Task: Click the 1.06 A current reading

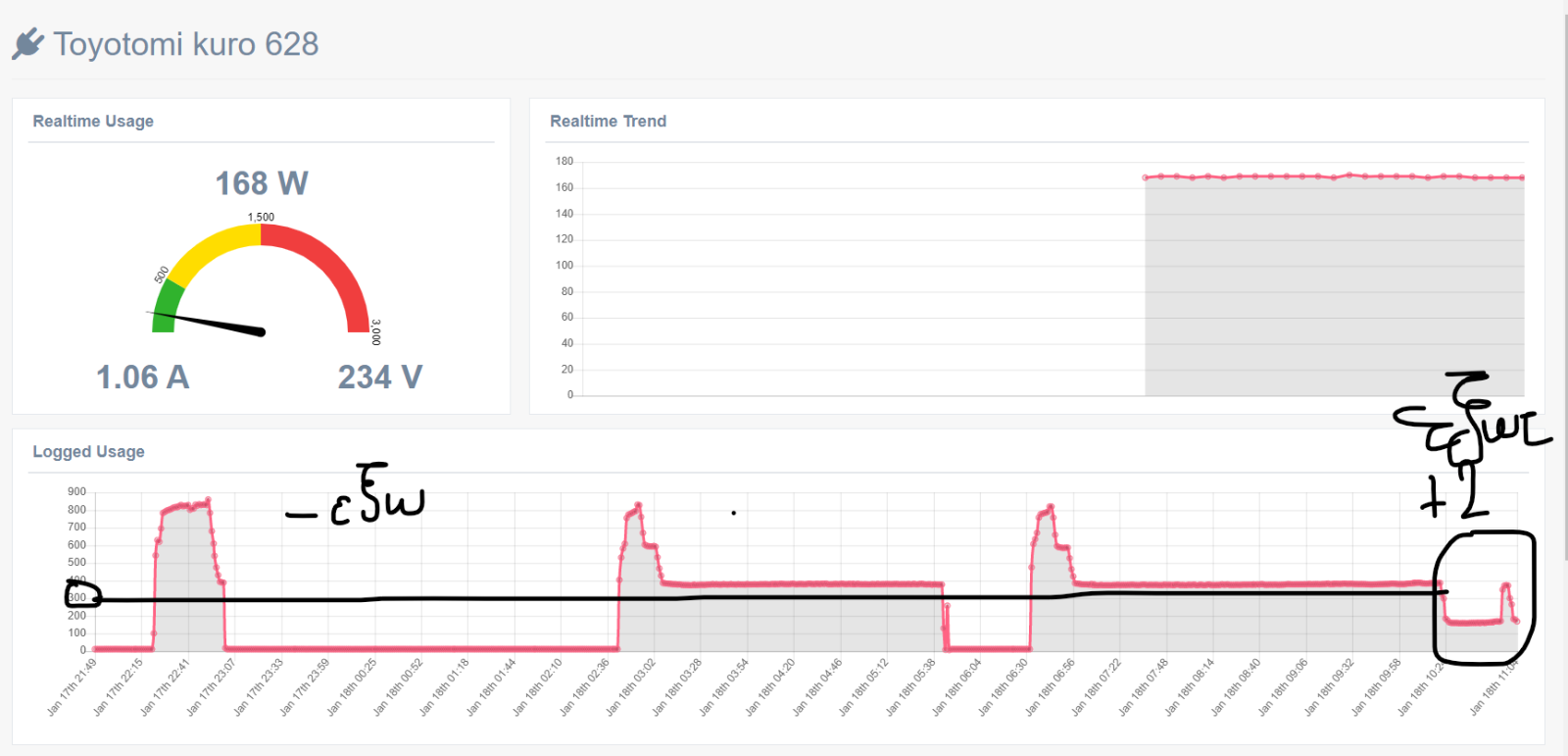Action: (x=142, y=378)
